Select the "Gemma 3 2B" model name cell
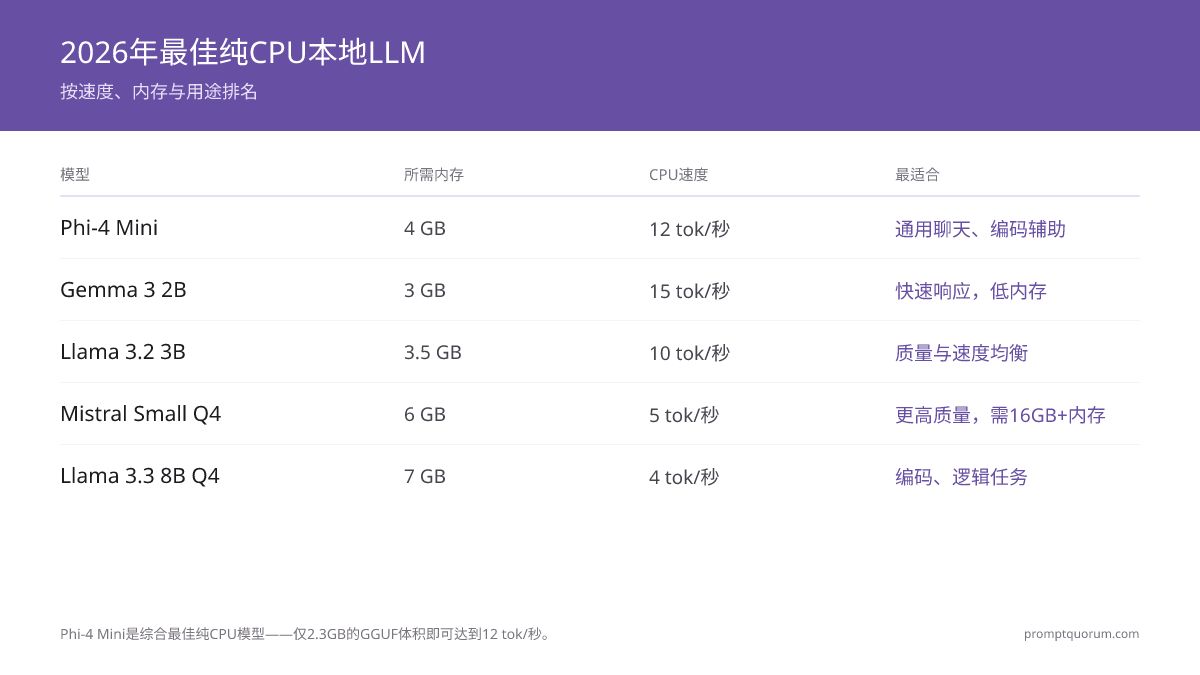Screen dimensions: 1200x675 pyautogui.click(x=123, y=290)
